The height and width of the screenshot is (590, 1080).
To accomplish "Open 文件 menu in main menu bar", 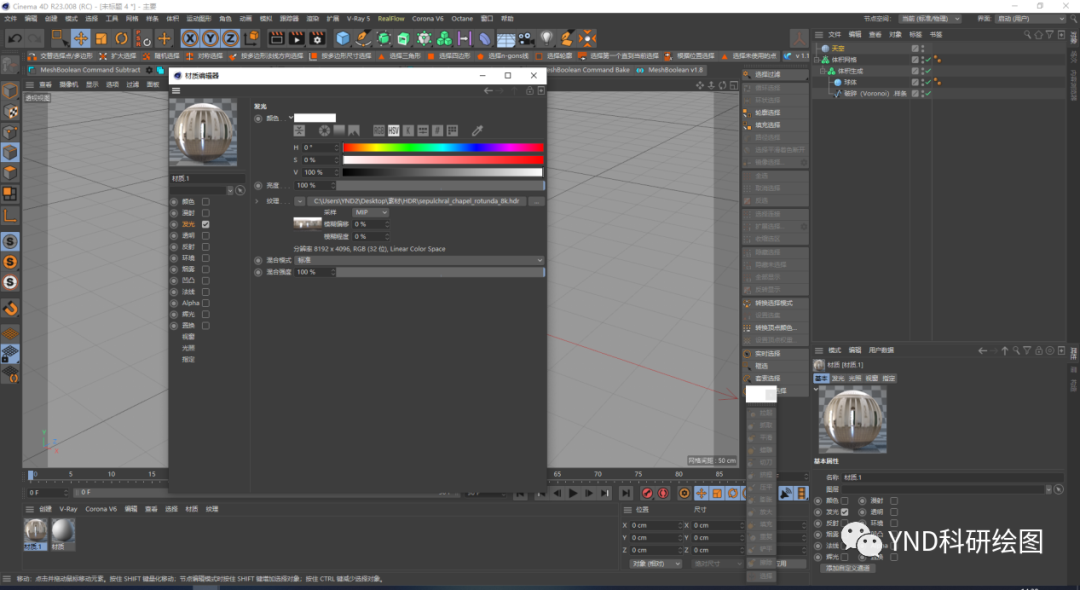I will pyautogui.click(x=11, y=19).
